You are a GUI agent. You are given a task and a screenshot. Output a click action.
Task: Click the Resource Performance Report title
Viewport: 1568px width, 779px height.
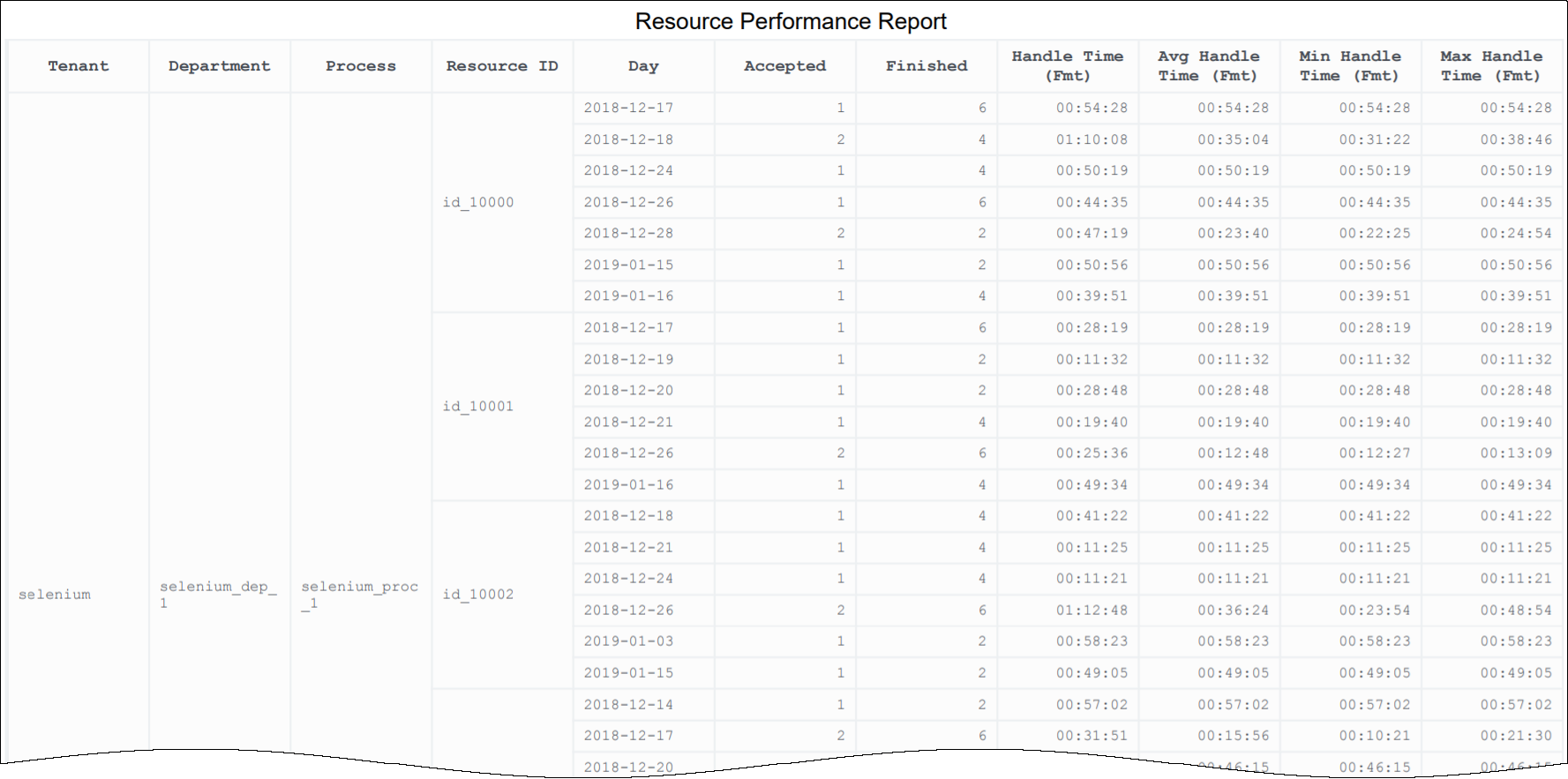791,21
